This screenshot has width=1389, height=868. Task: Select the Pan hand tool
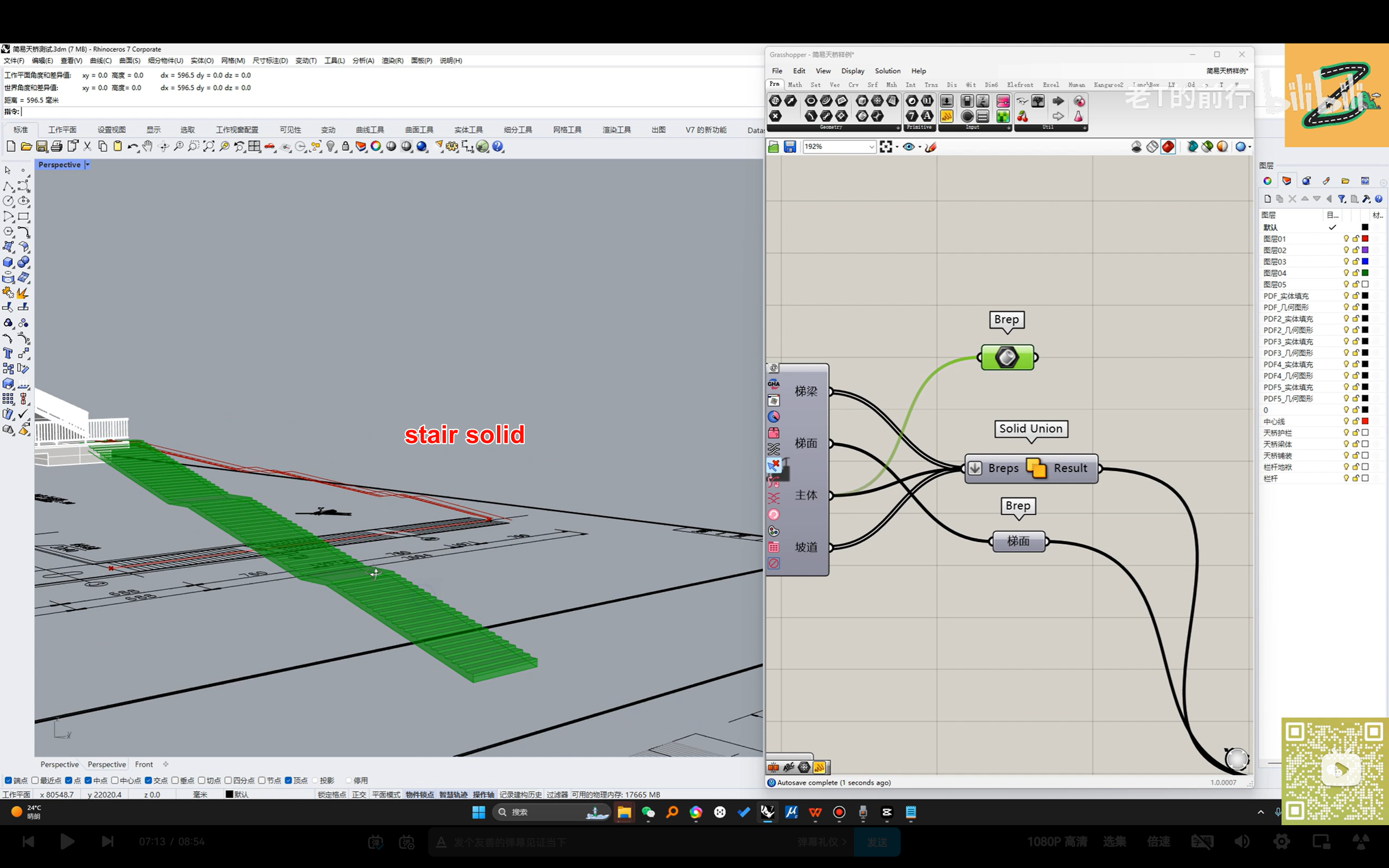[148, 147]
